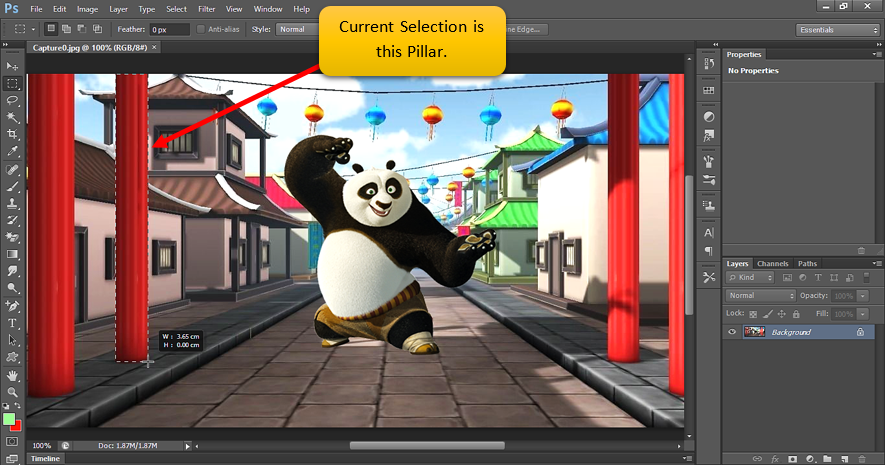Open the Styles (fx) panel icon
The width and height of the screenshot is (885, 467).
709,136
